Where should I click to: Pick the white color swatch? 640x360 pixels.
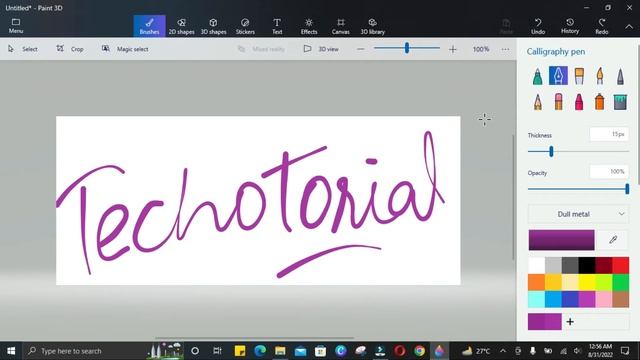pos(536,265)
